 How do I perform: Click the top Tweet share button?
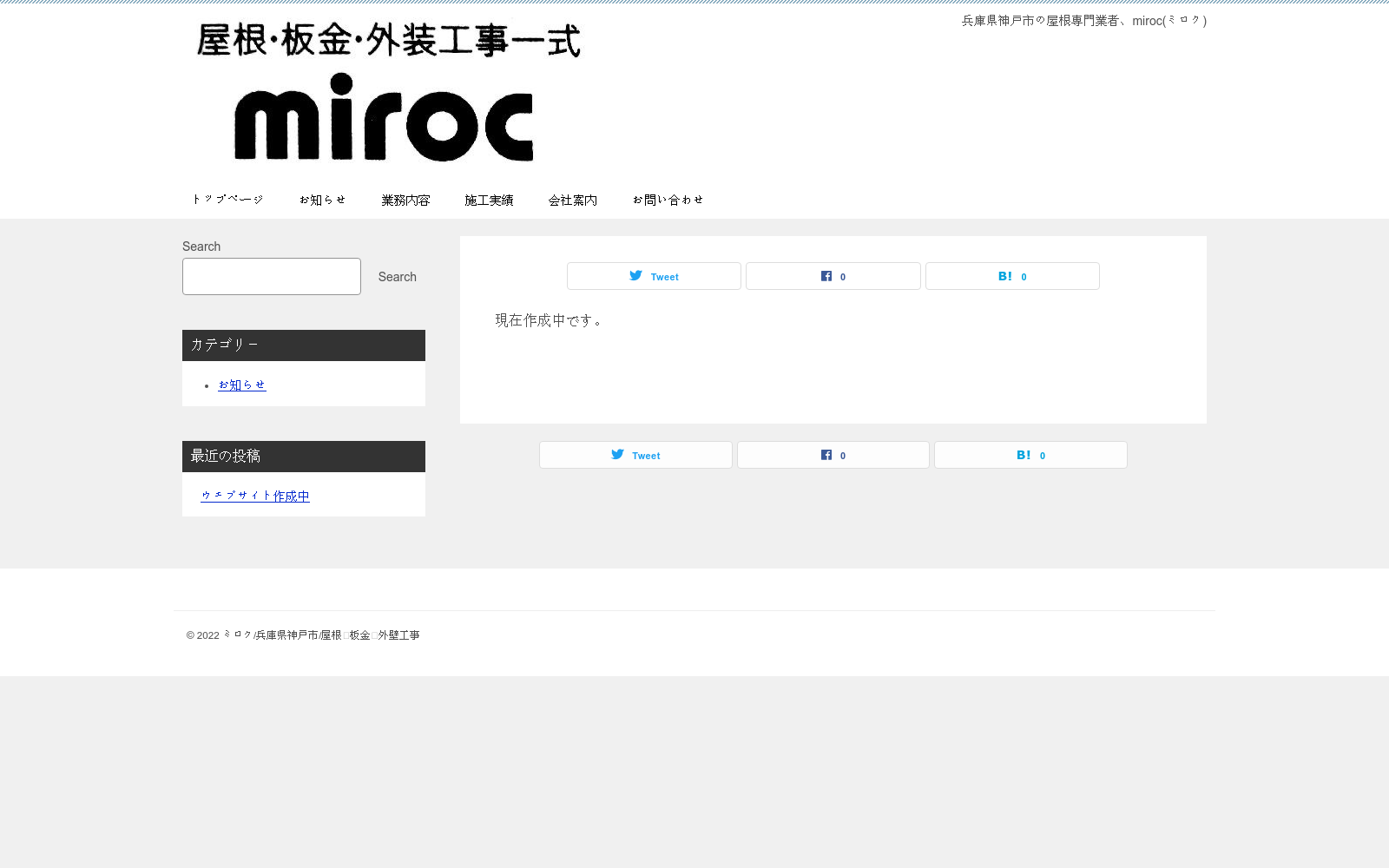(654, 276)
